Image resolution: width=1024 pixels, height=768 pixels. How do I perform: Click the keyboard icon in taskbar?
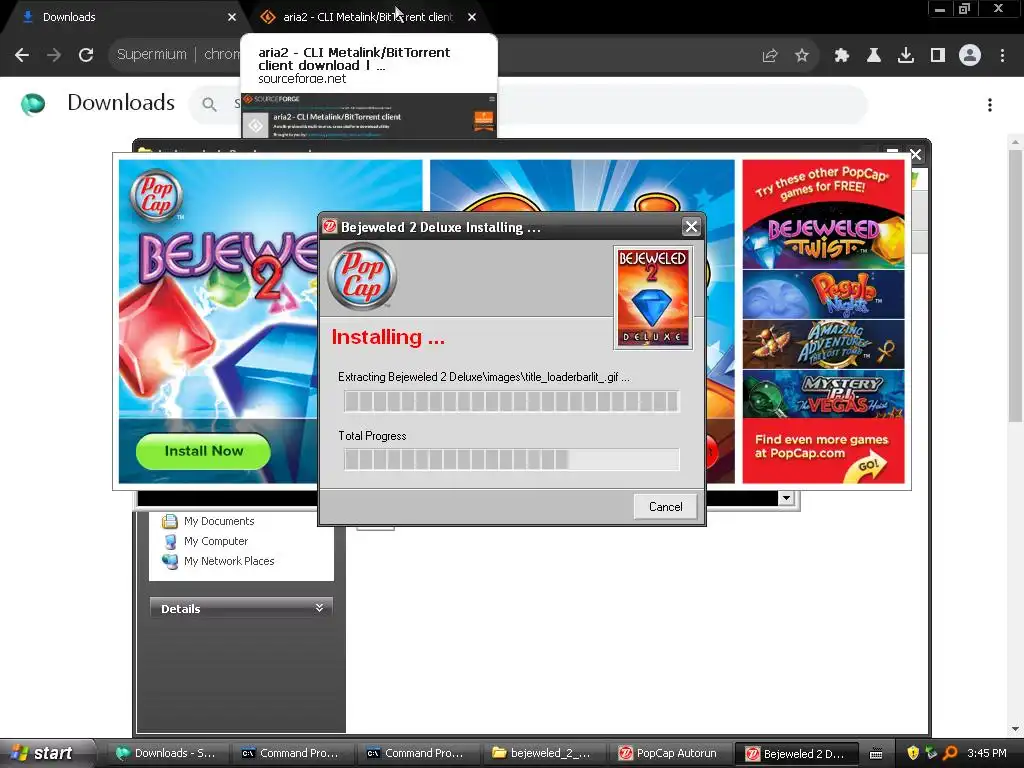(876, 754)
